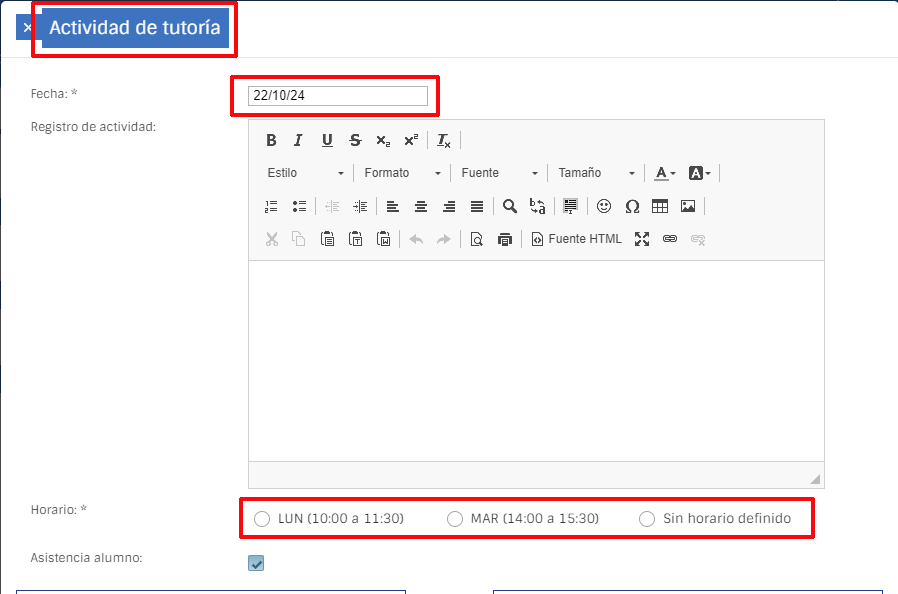This screenshot has height=594, width=898.
Task: Open the Estilo dropdown
Action: tap(305, 173)
